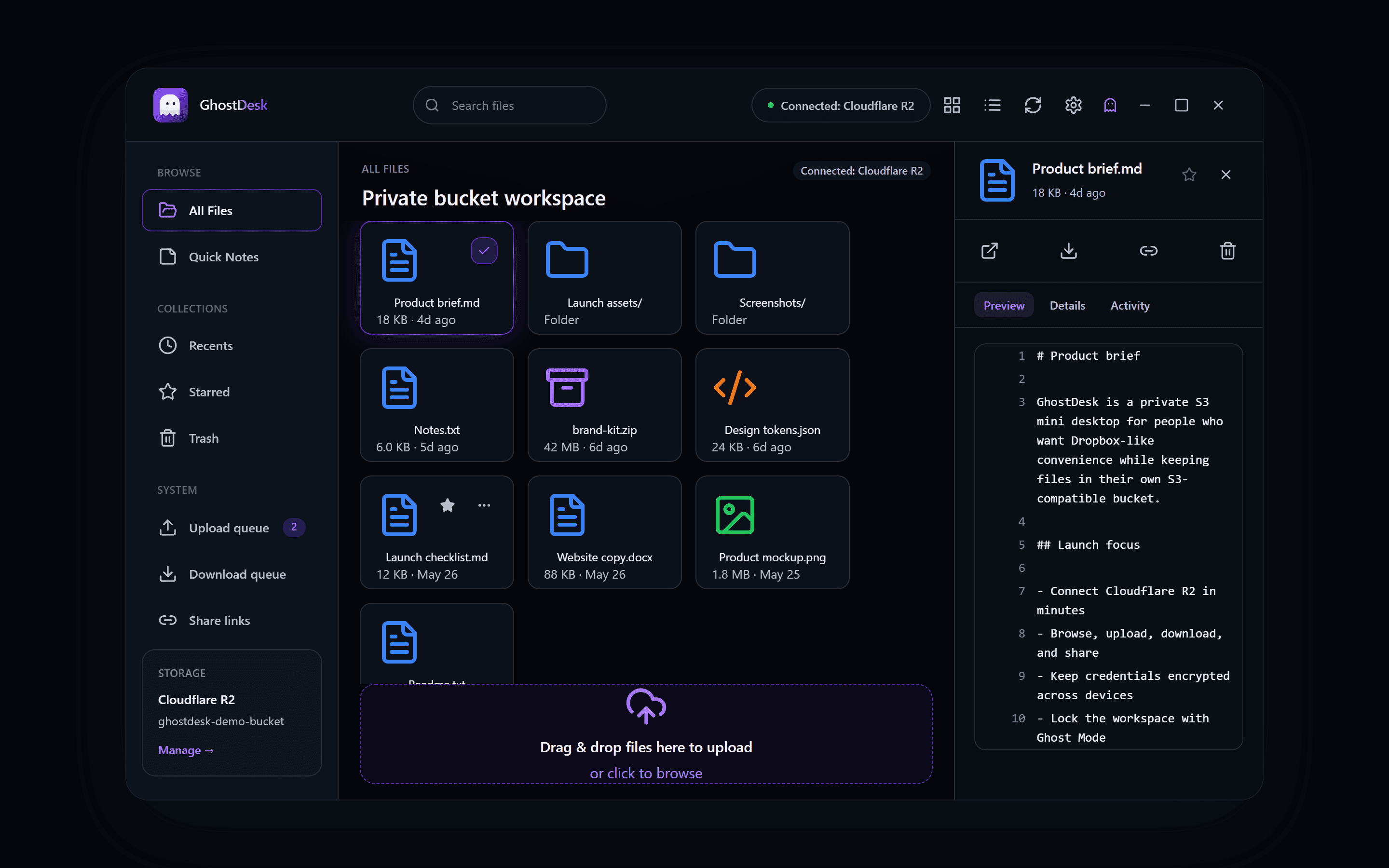Copy share link for Product brief.md

pos(1148,251)
